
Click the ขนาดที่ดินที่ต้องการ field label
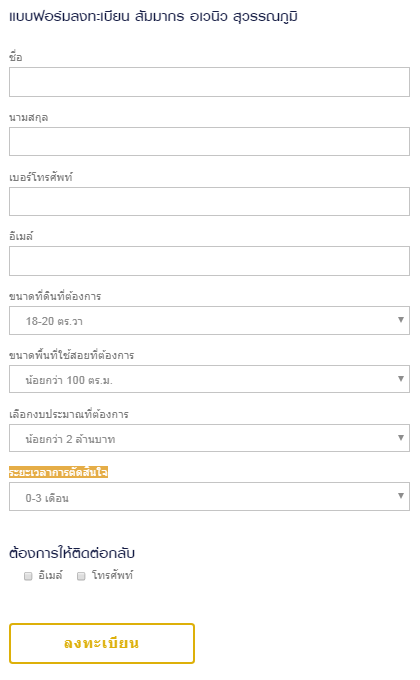pyautogui.click(x=55, y=296)
